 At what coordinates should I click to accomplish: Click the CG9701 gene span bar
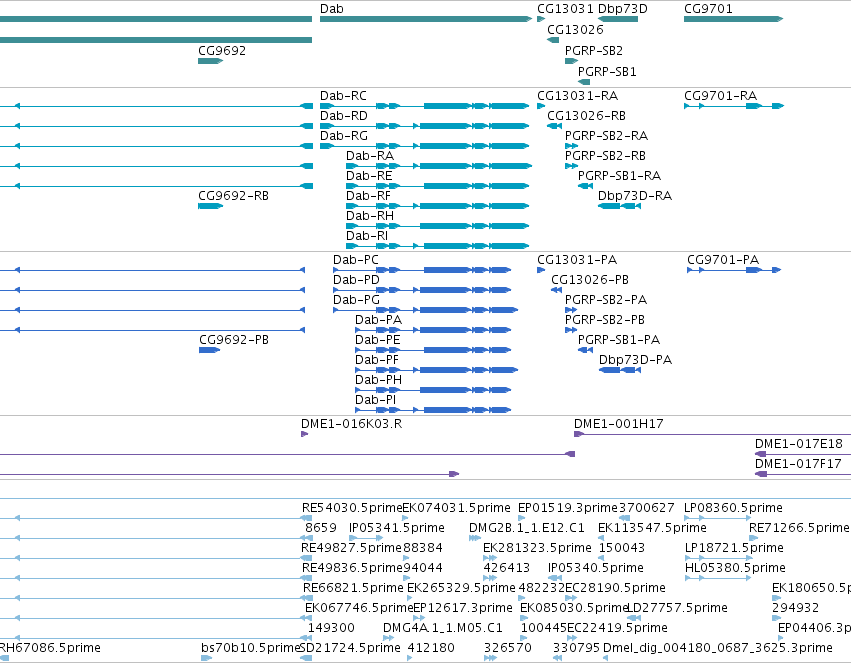tap(734, 19)
